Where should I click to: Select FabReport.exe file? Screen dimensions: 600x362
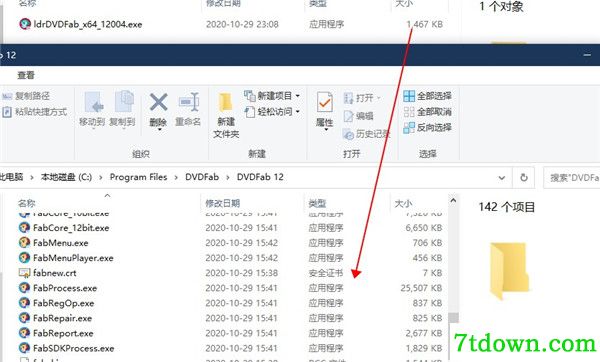63,333
